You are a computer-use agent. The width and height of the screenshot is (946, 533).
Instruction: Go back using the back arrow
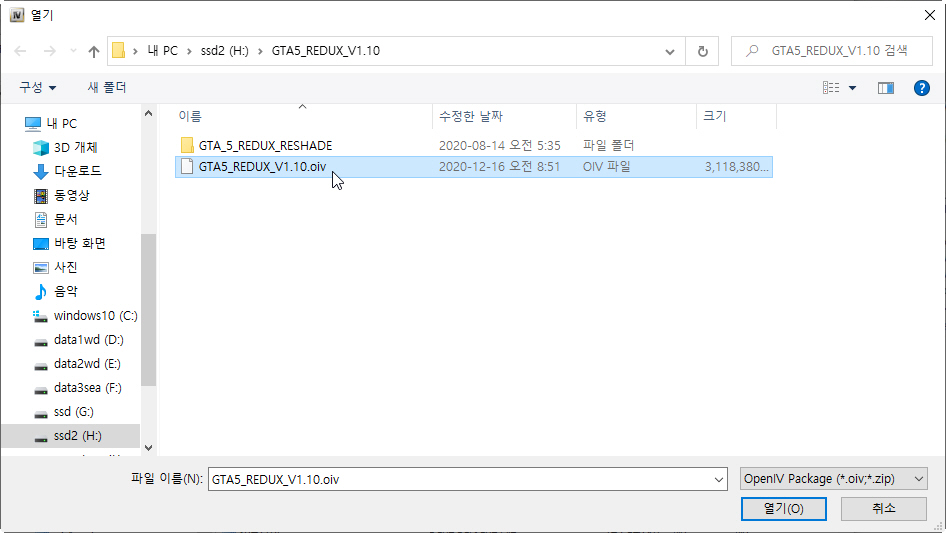pos(20,51)
